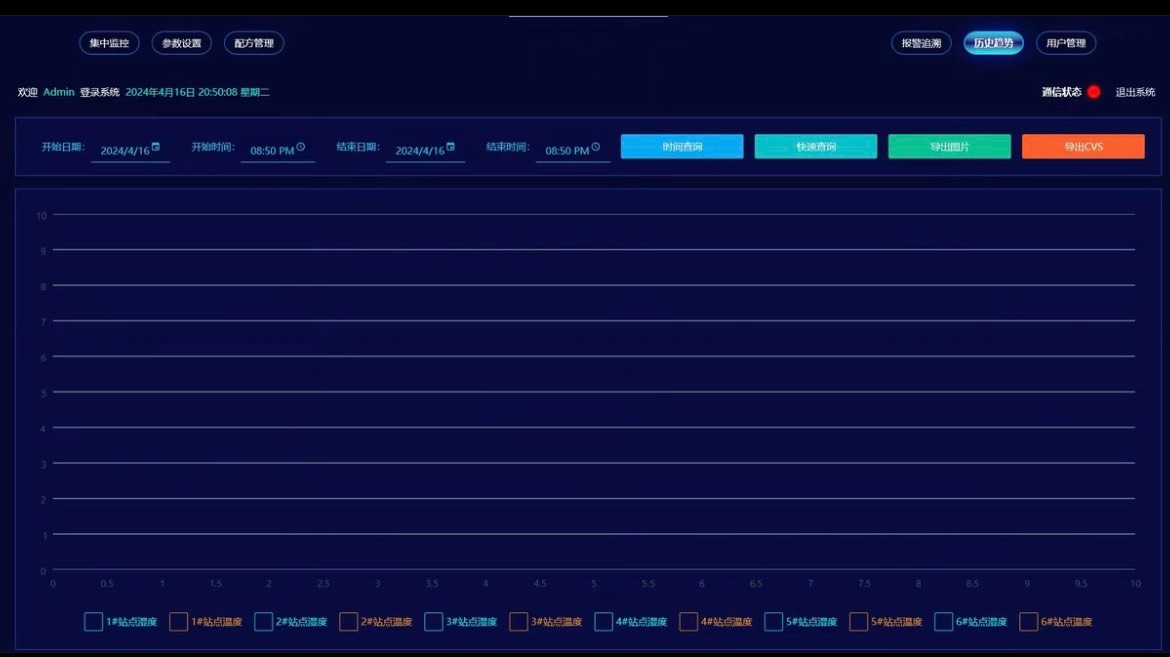Toggle the orange 2#站点温度 checkbox

(348, 621)
